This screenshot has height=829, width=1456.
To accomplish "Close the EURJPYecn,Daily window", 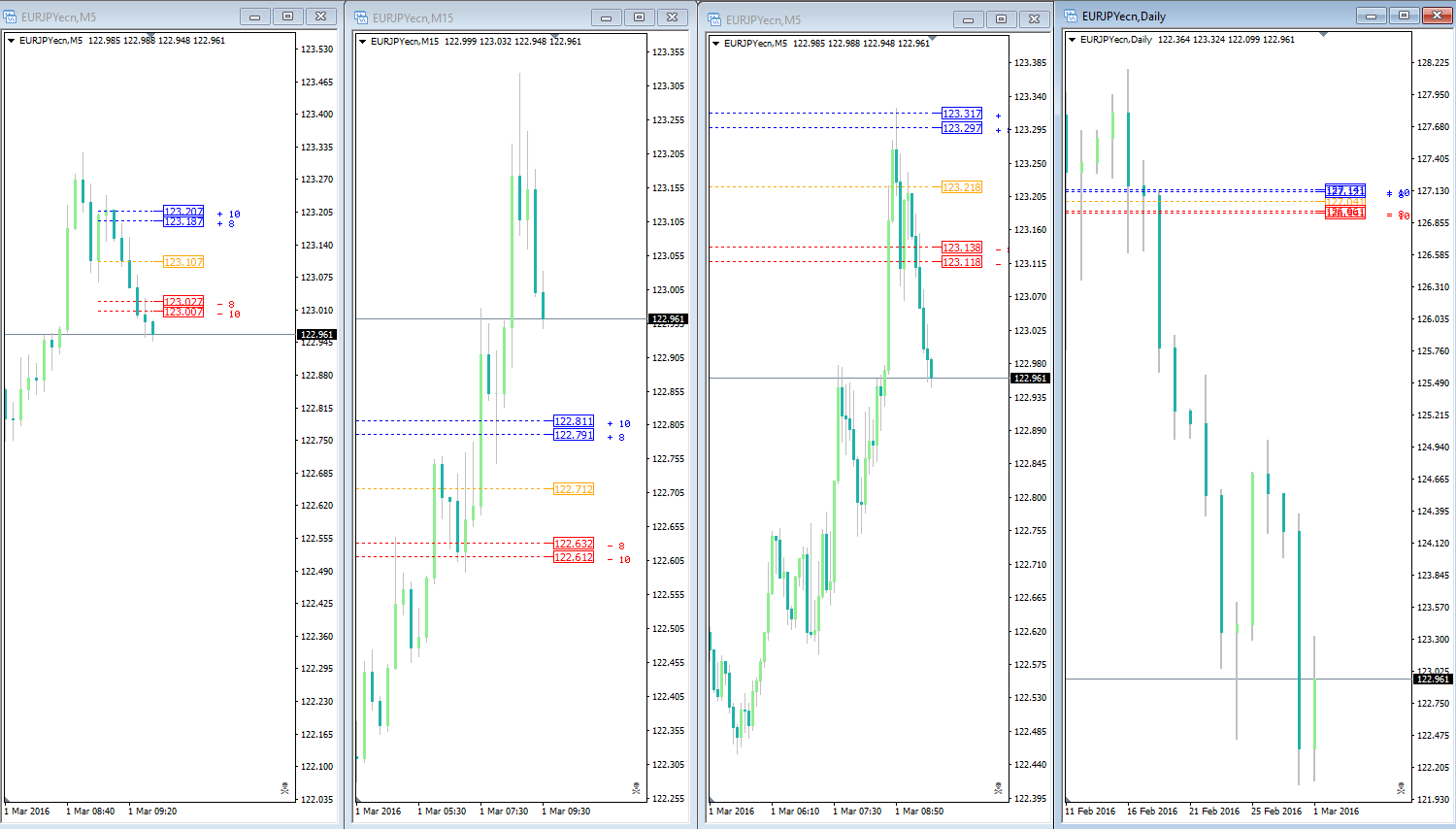I will pos(1438,16).
